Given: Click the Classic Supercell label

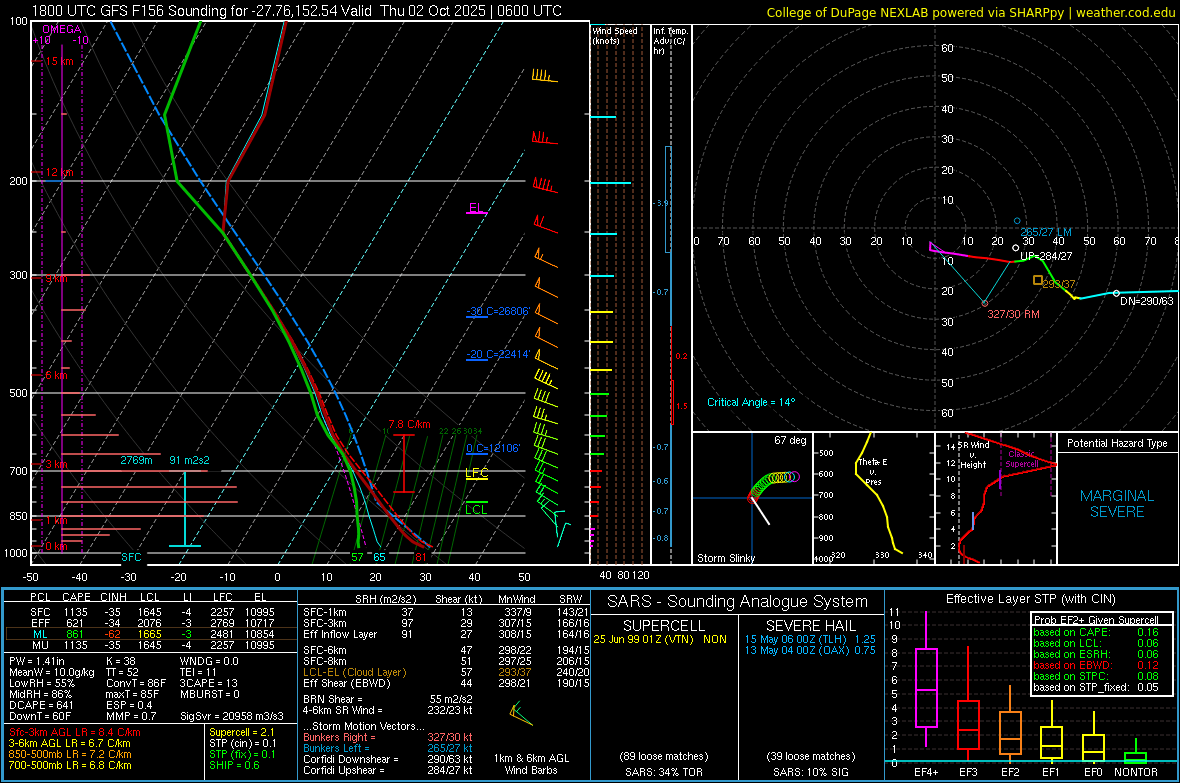Looking at the screenshot, I should (1022, 459).
